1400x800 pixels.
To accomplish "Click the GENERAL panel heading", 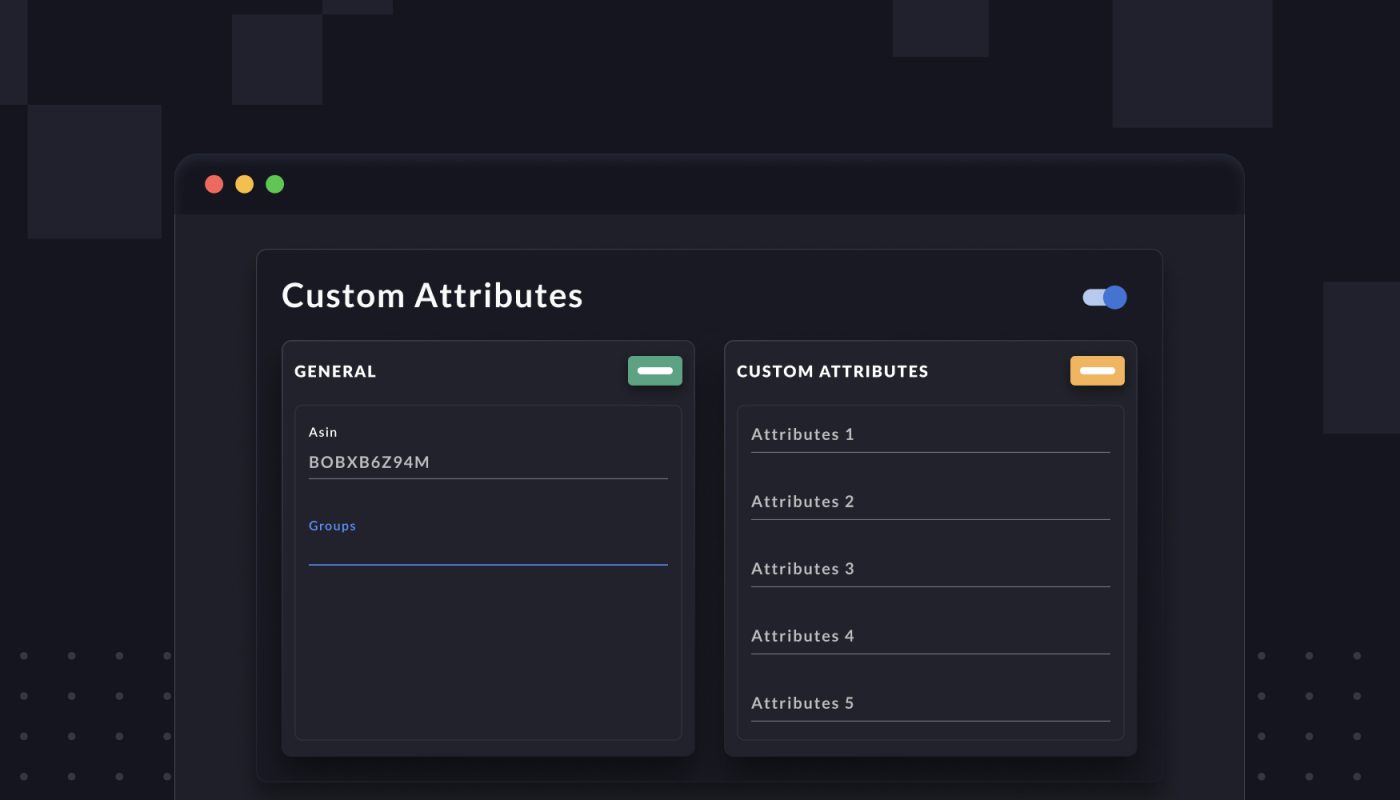I will pos(335,371).
